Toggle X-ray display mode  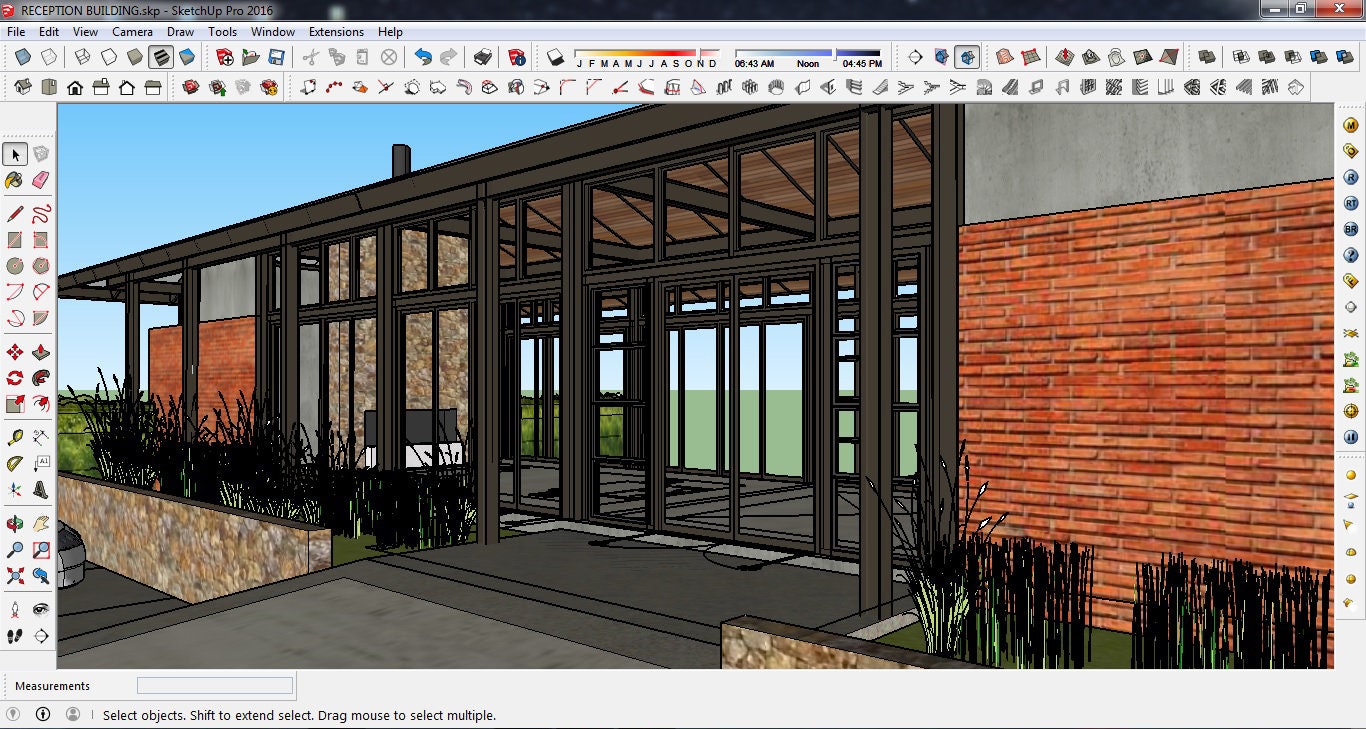point(22,57)
